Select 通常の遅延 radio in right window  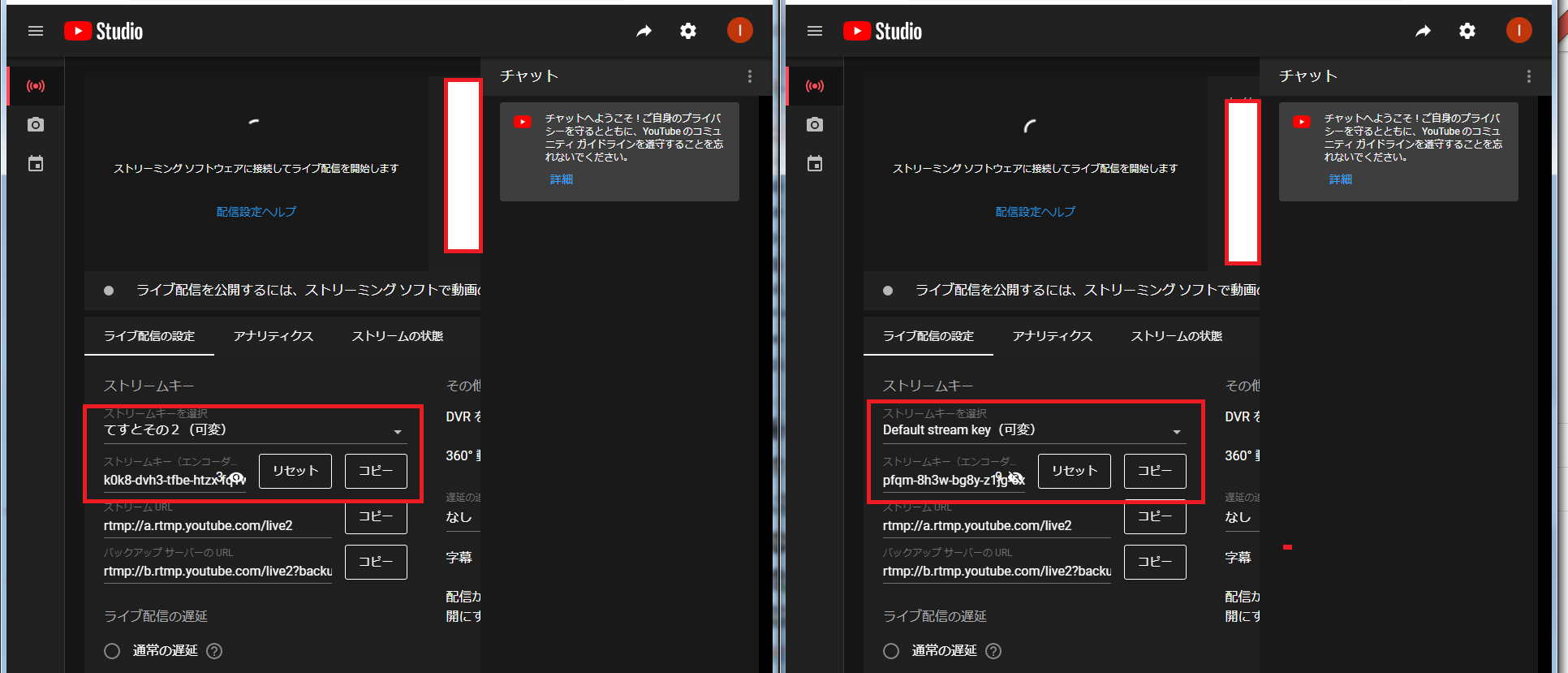point(891,651)
